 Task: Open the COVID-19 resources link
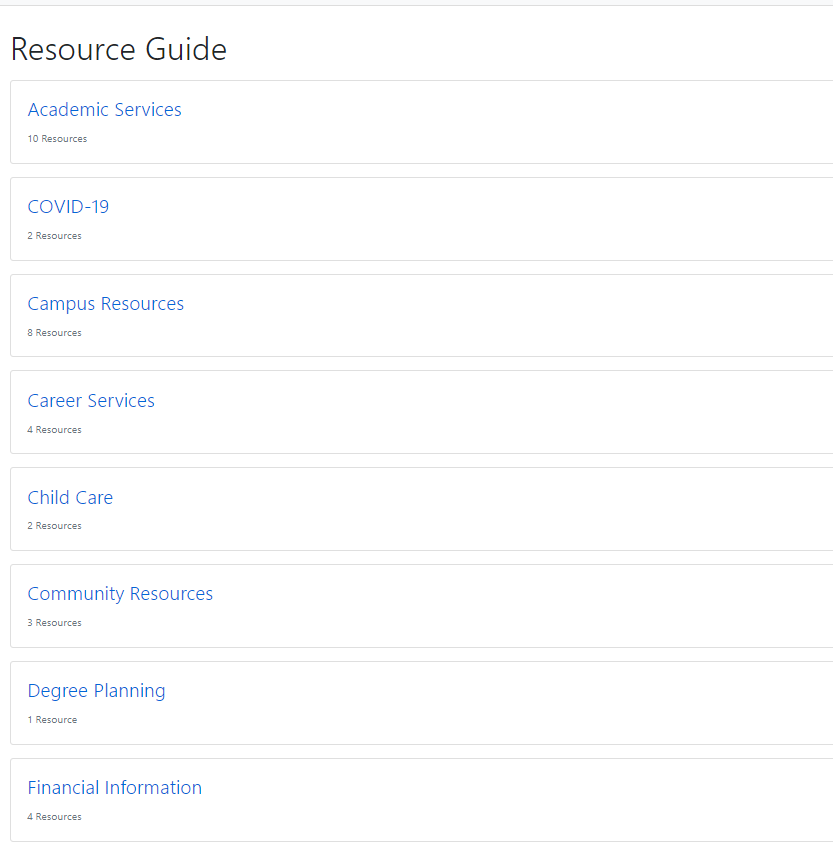68,207
